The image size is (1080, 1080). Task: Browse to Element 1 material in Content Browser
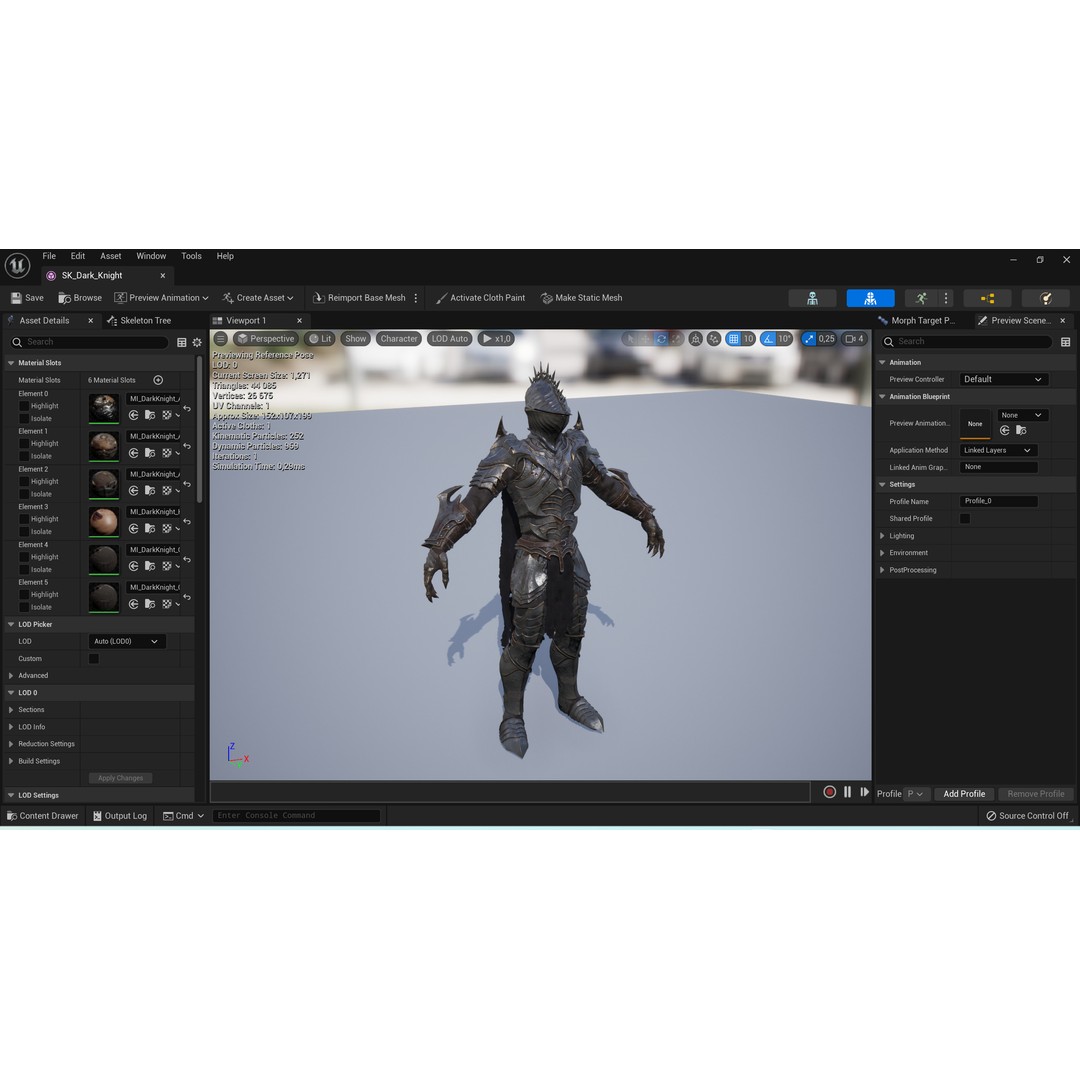pos(150,453)
